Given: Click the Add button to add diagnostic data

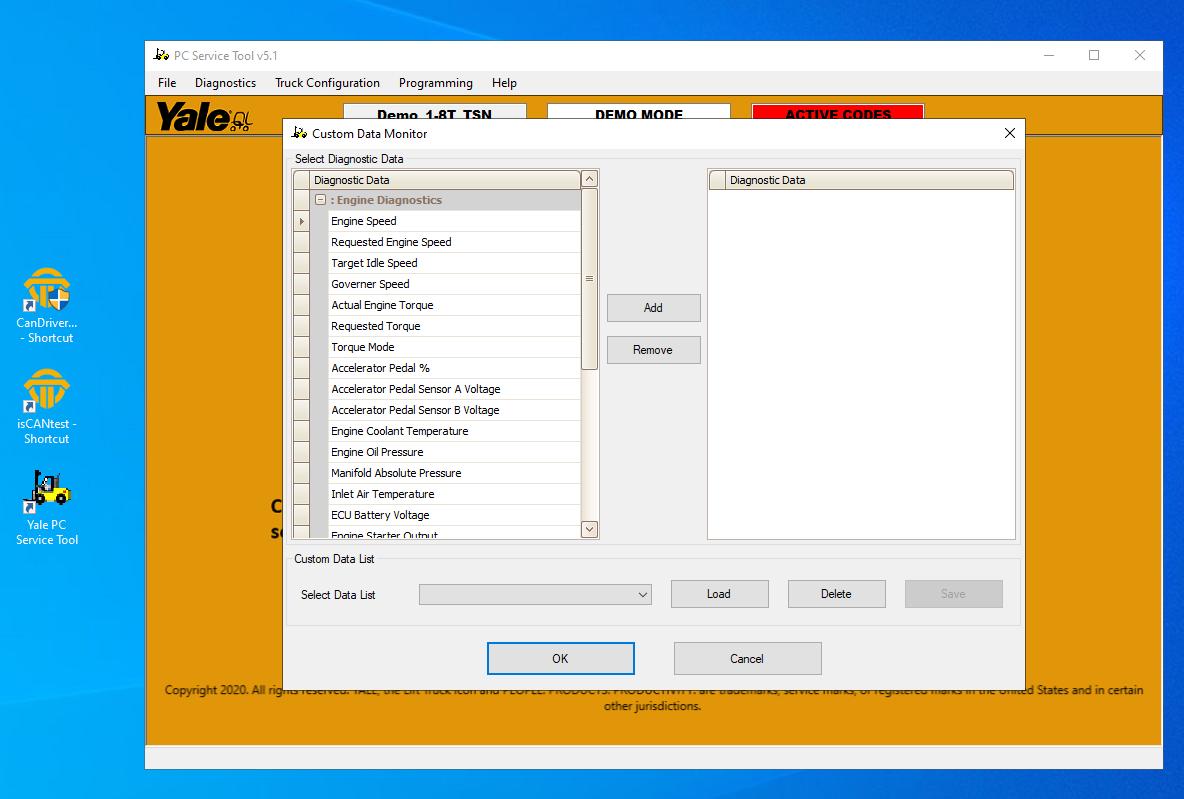Looking at the screenshot, I should coord(653,308).
